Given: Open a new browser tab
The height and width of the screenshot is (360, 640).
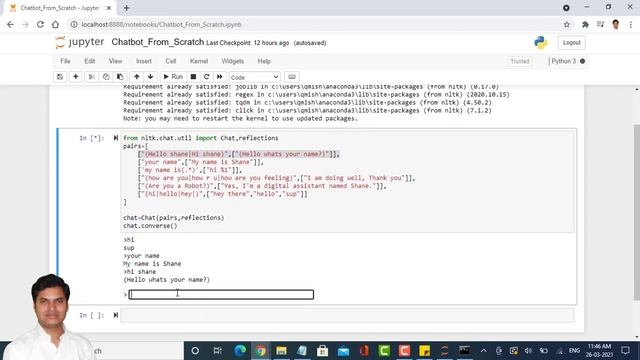Looking at the screenshot, I should click(x=127, y=8).
